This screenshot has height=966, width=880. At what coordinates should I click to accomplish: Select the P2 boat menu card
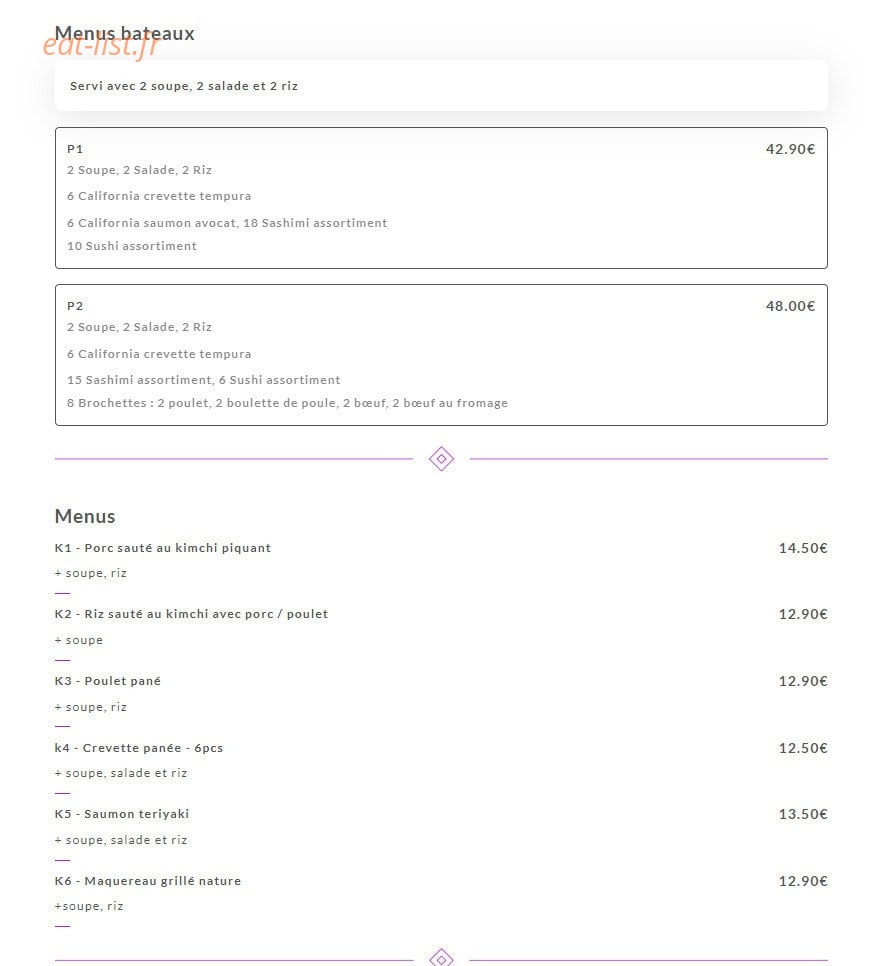click(441, 355)
